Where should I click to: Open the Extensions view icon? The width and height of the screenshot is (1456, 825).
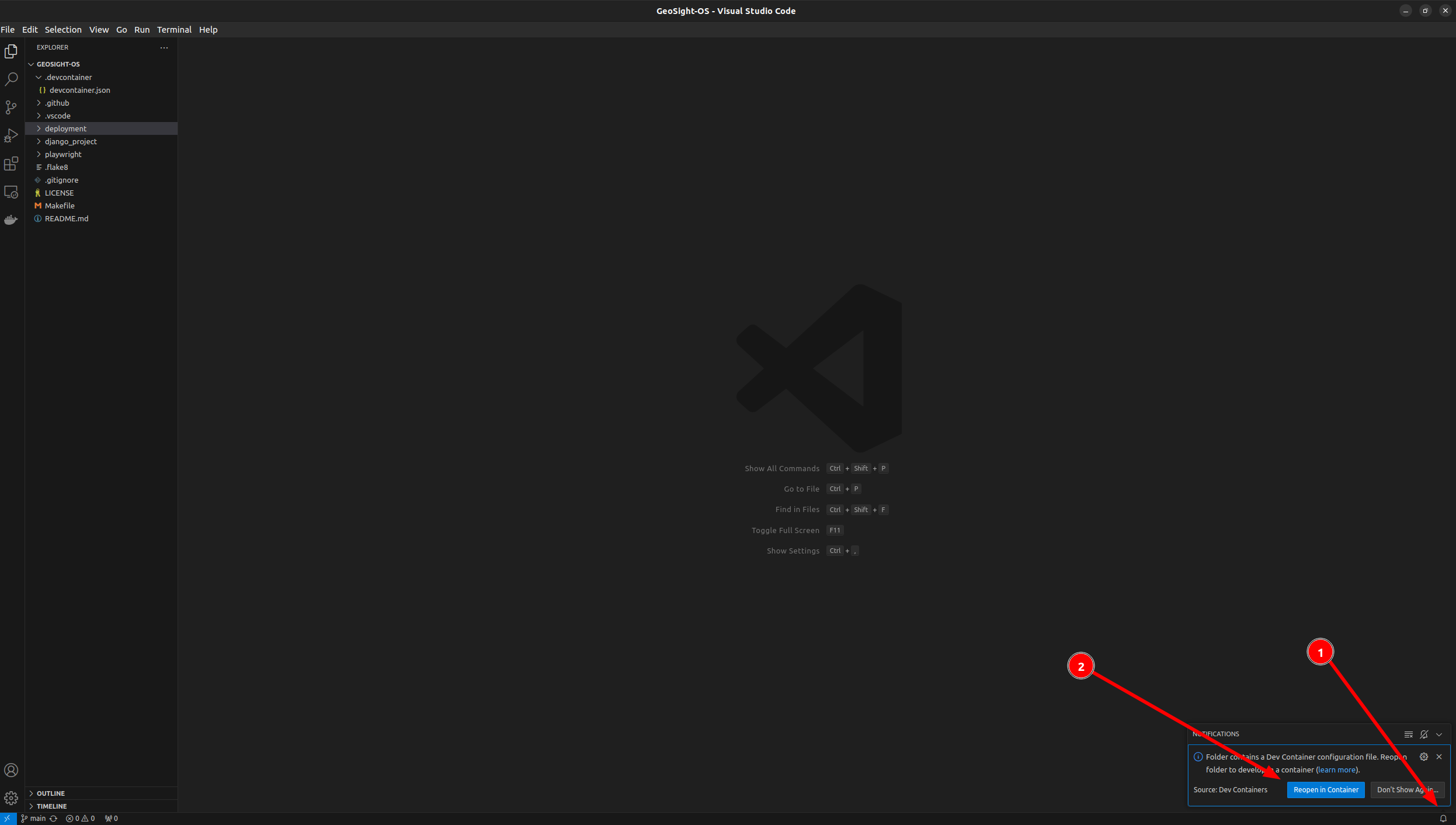tap(11, 163)
